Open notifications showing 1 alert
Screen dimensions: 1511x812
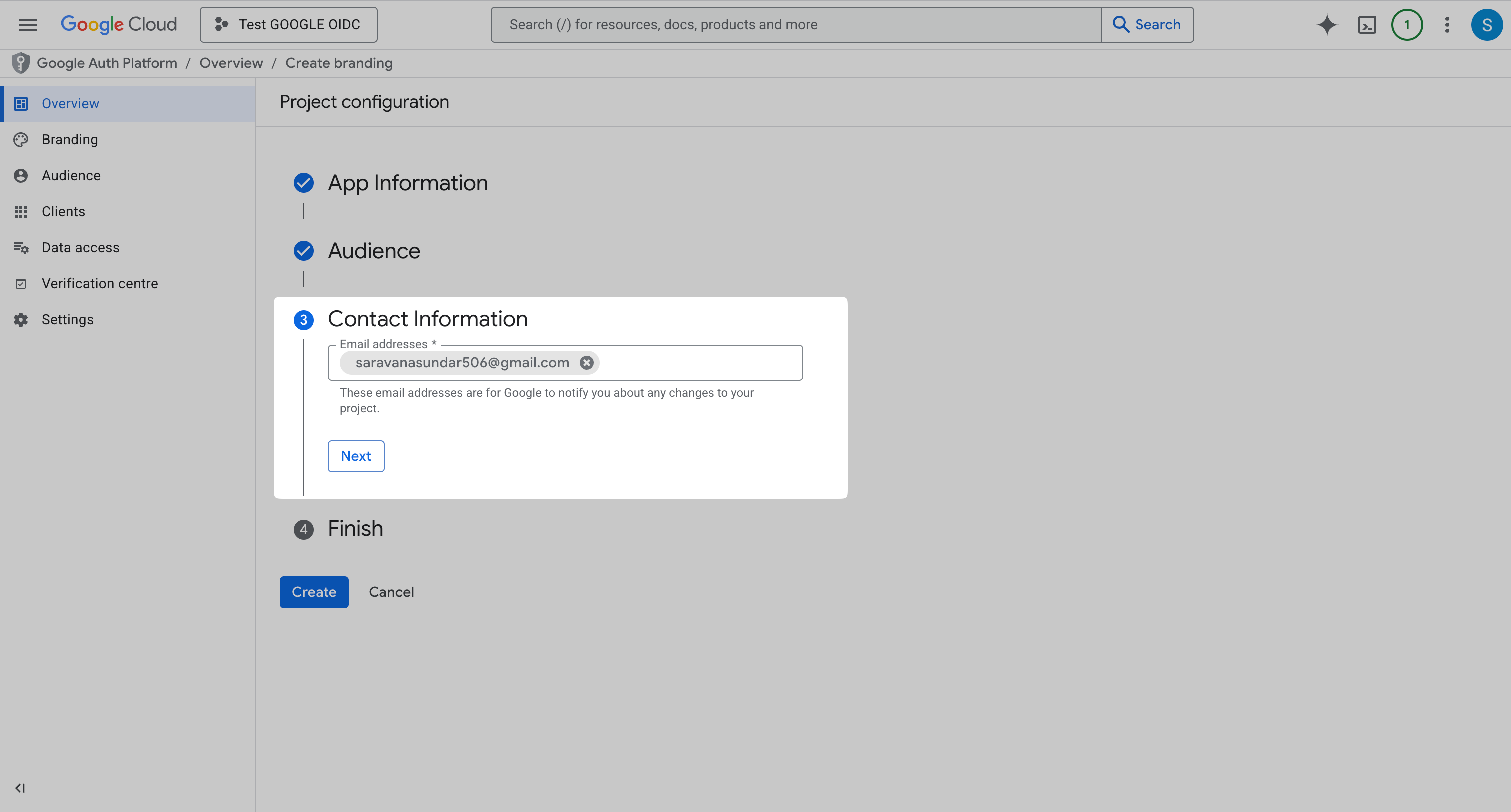point(1407,24)
